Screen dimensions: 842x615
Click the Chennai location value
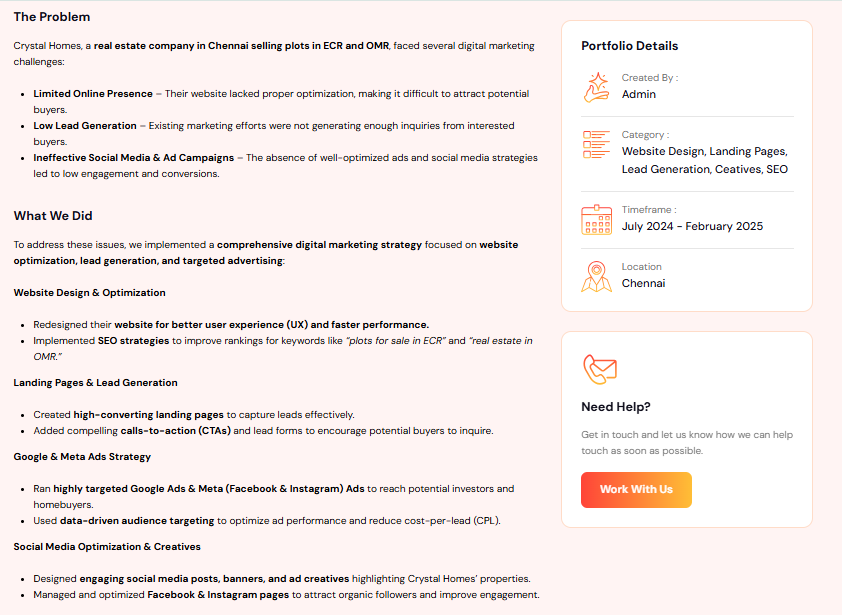[643, 283]
